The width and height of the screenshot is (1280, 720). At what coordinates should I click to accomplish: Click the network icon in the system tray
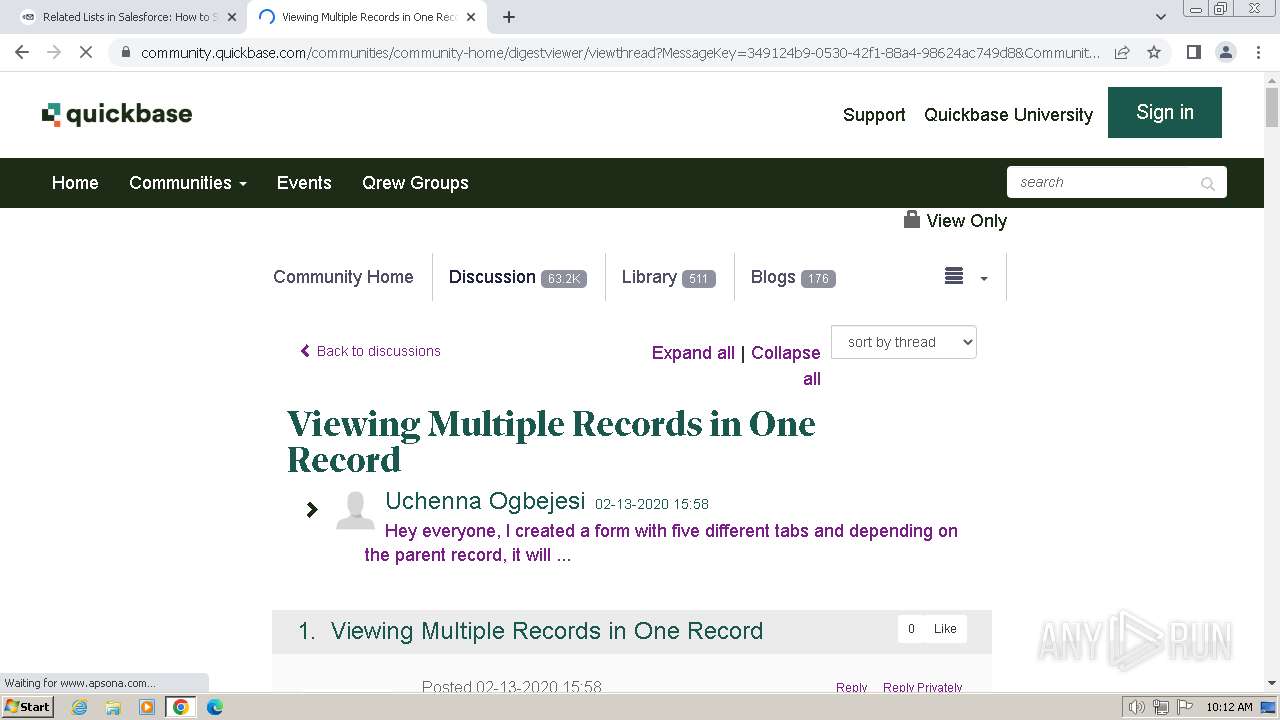click(1160, 707)
